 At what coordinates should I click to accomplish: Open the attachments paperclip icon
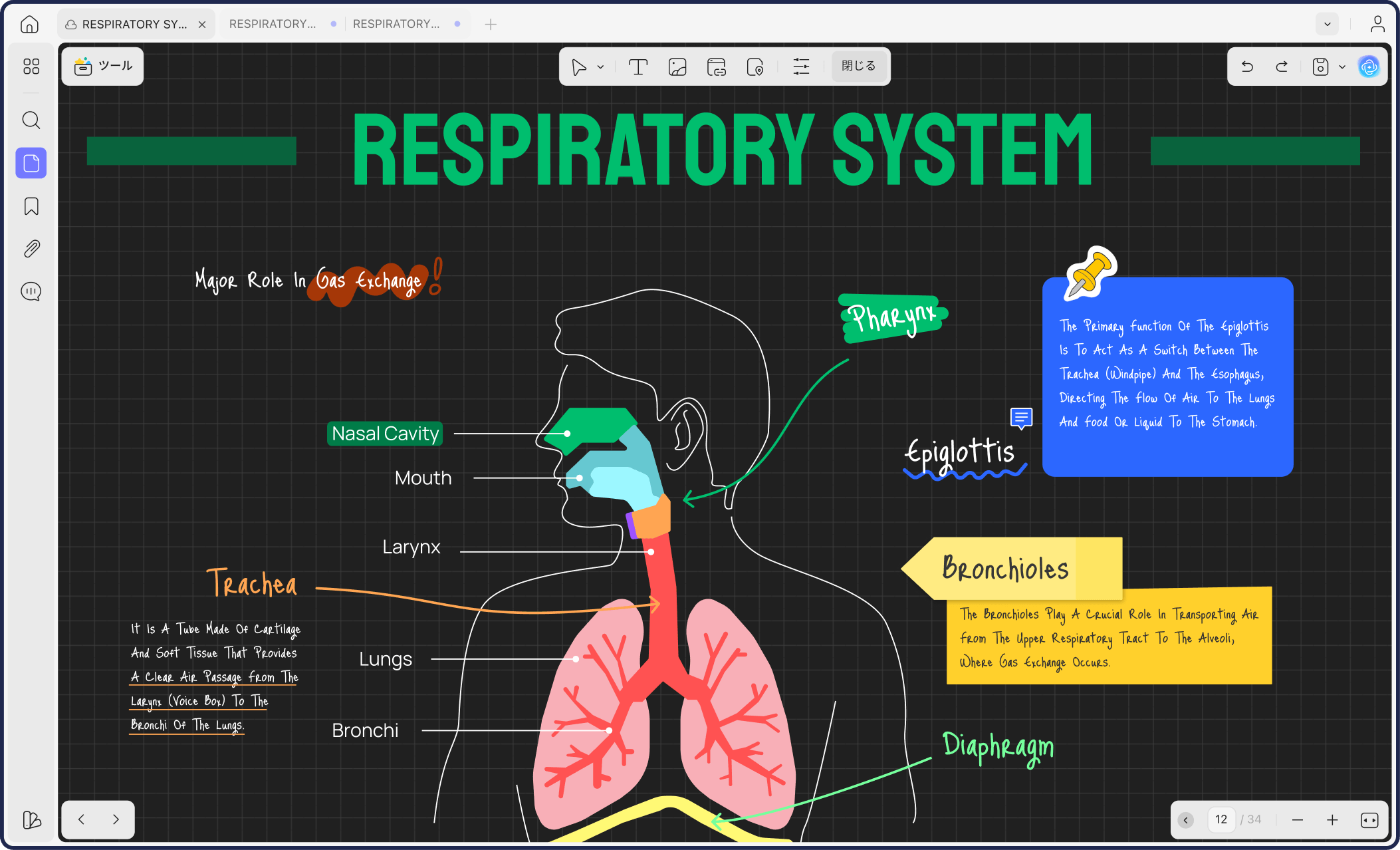[x=31, y=249]
